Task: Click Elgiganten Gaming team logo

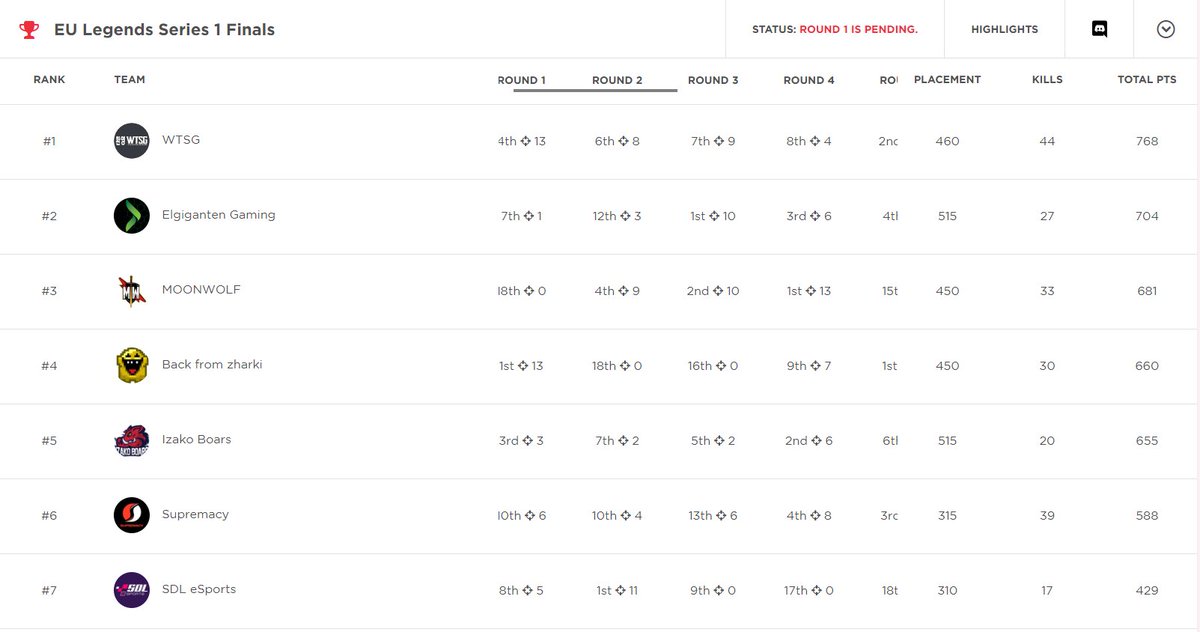Action: 132,216
